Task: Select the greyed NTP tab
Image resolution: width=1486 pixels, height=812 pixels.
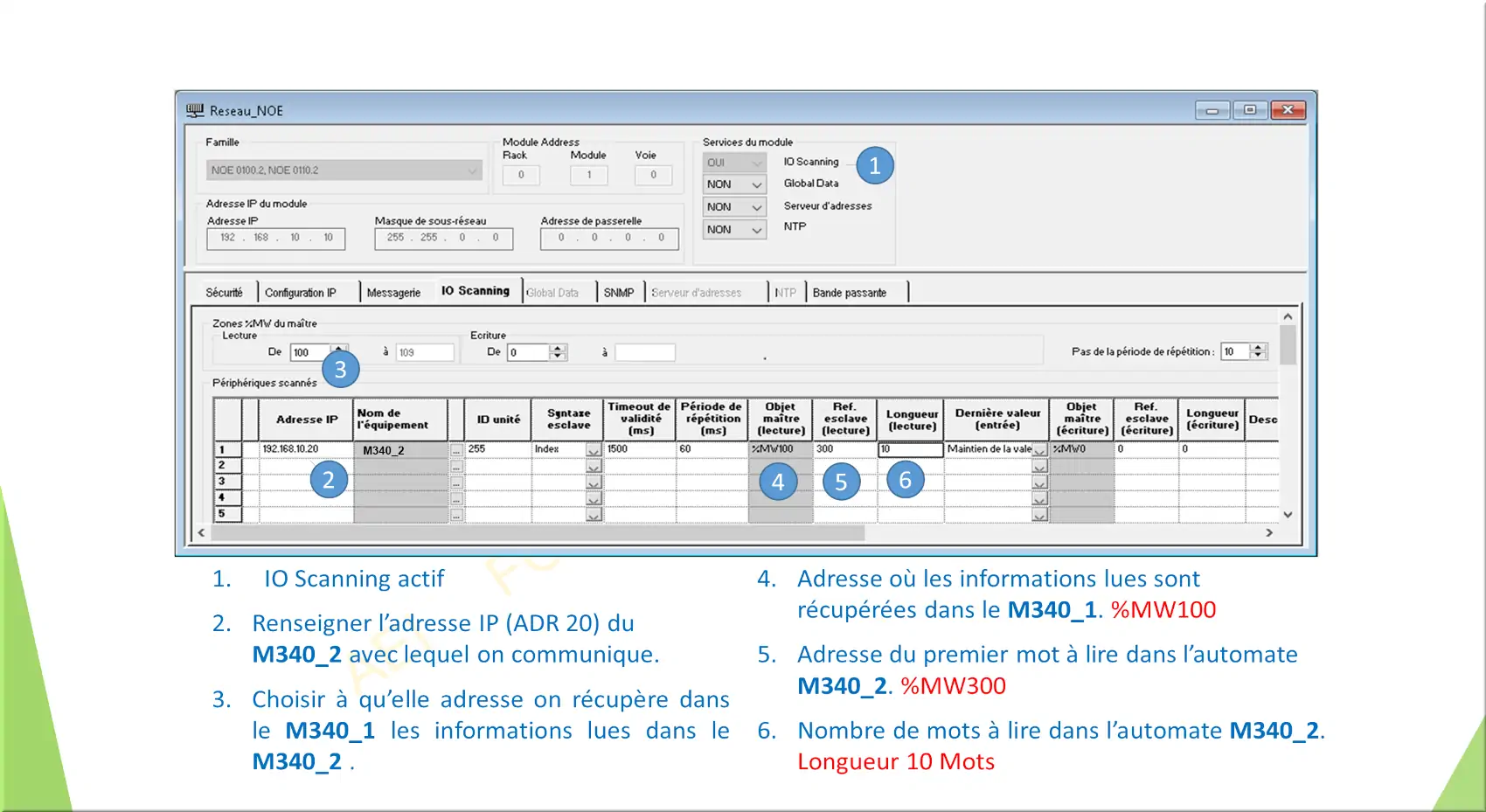Action: tap(786, 293)
